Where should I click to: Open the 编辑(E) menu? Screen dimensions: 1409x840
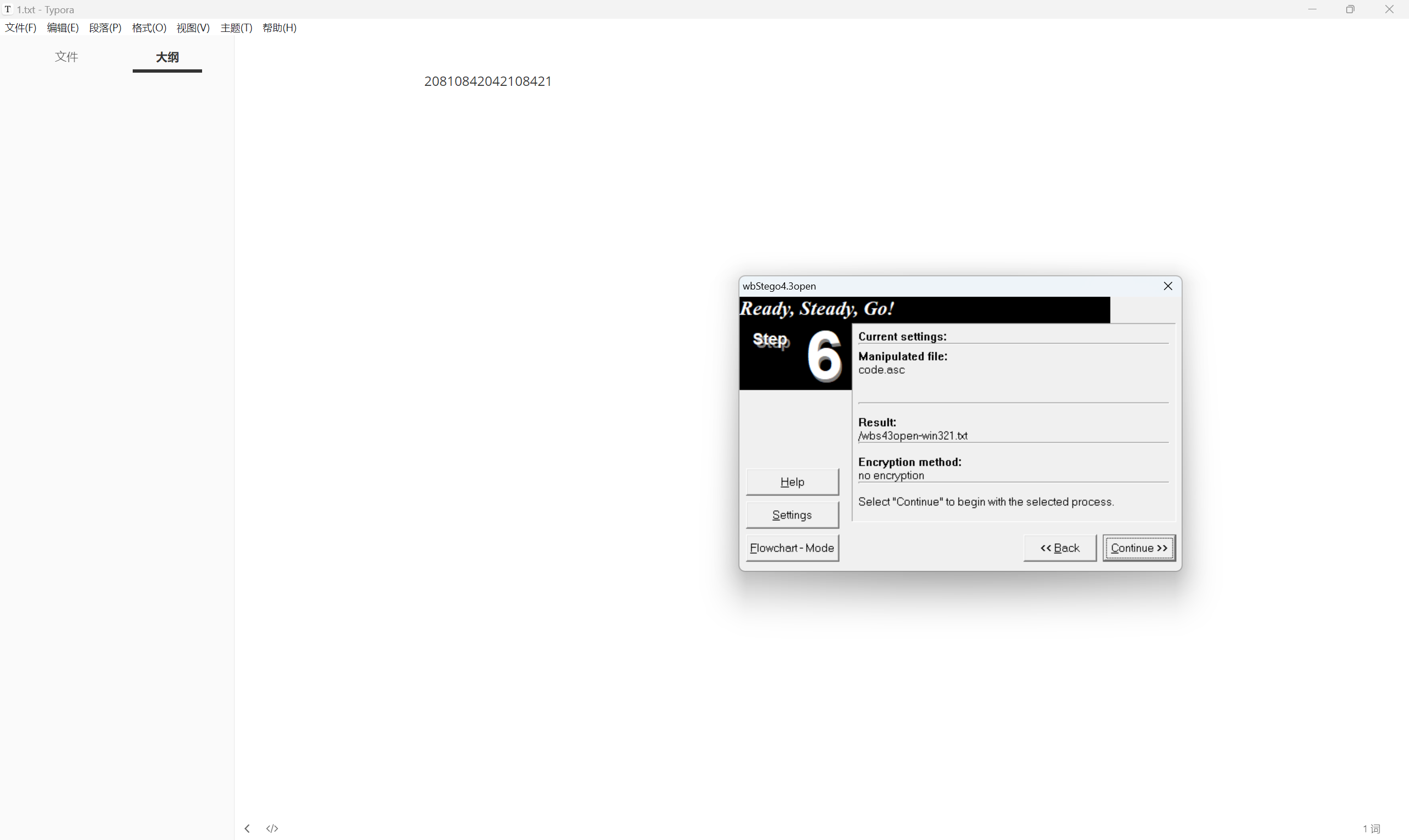pos(63,28)
